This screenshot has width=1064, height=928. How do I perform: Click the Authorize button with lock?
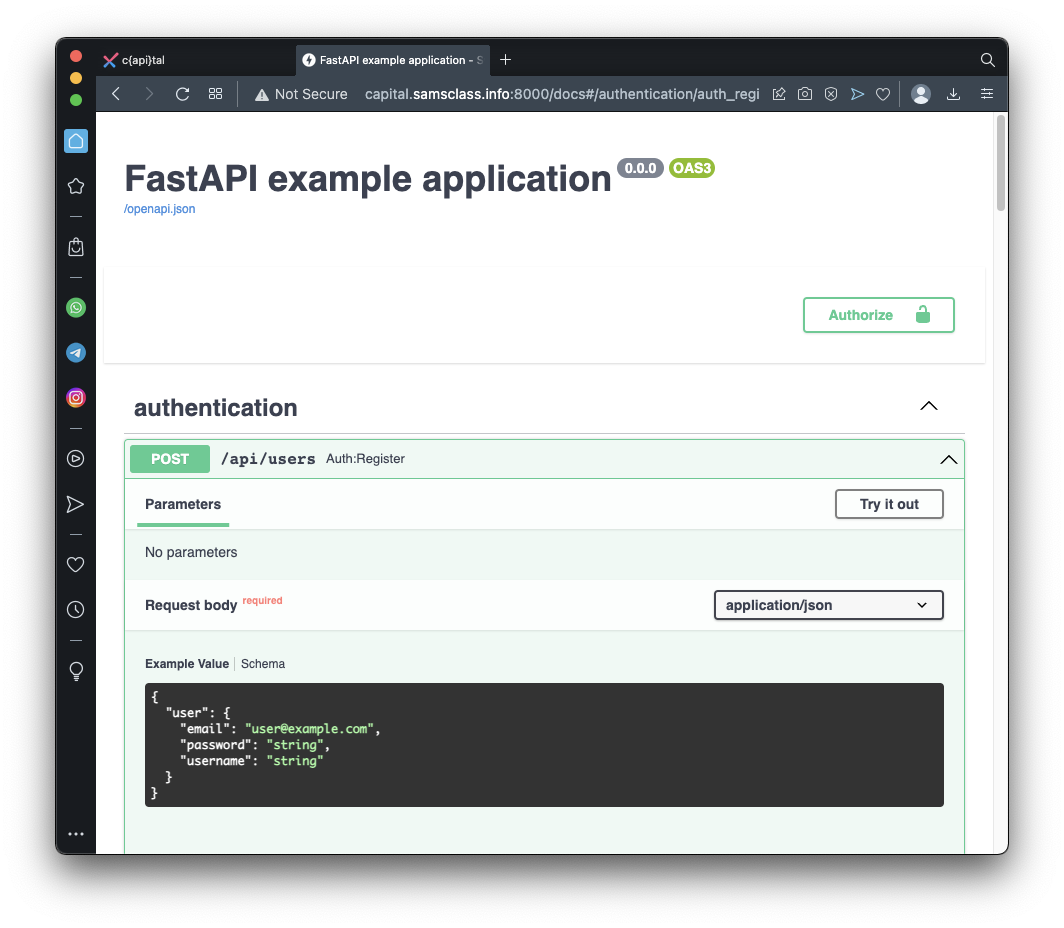pyautogui.click(x=878, y=315)
